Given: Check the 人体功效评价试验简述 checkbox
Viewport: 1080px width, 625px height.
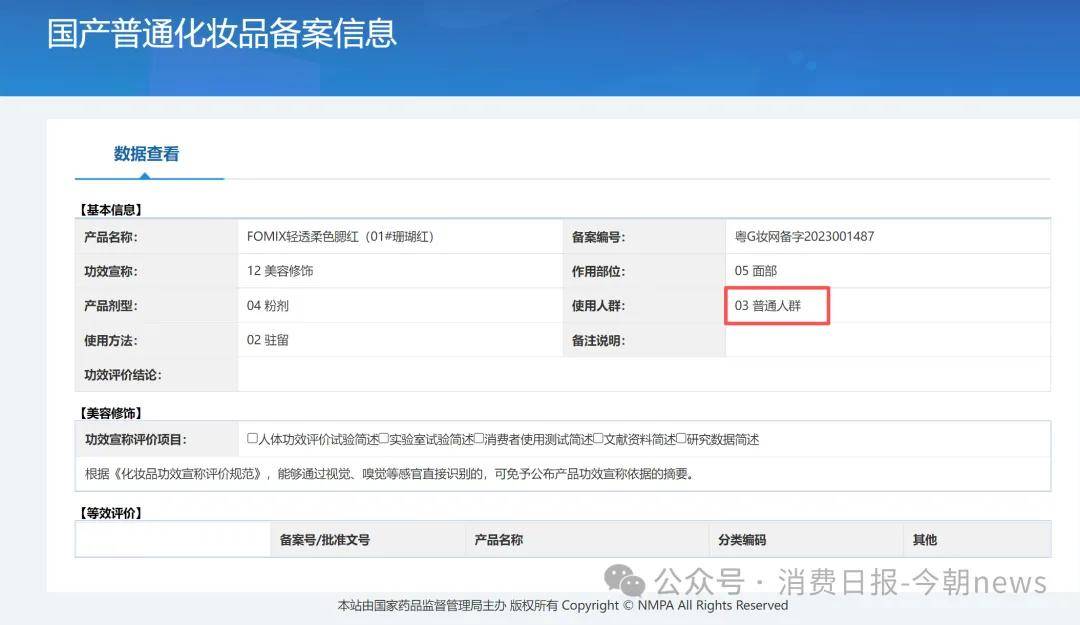Looking at the screenshot, I should [x=252, y=439].
